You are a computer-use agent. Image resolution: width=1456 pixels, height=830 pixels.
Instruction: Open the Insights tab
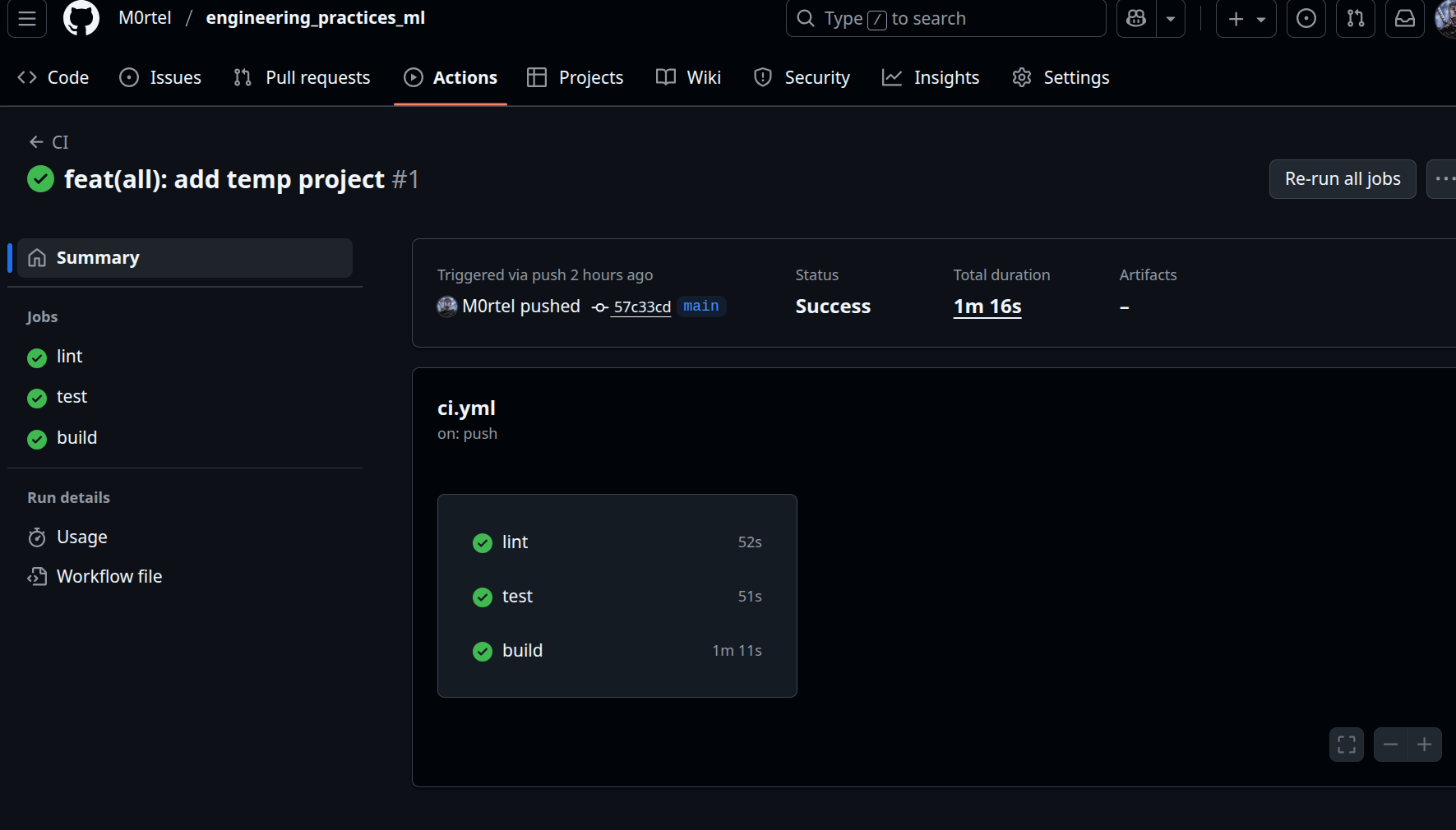[931, 77]
